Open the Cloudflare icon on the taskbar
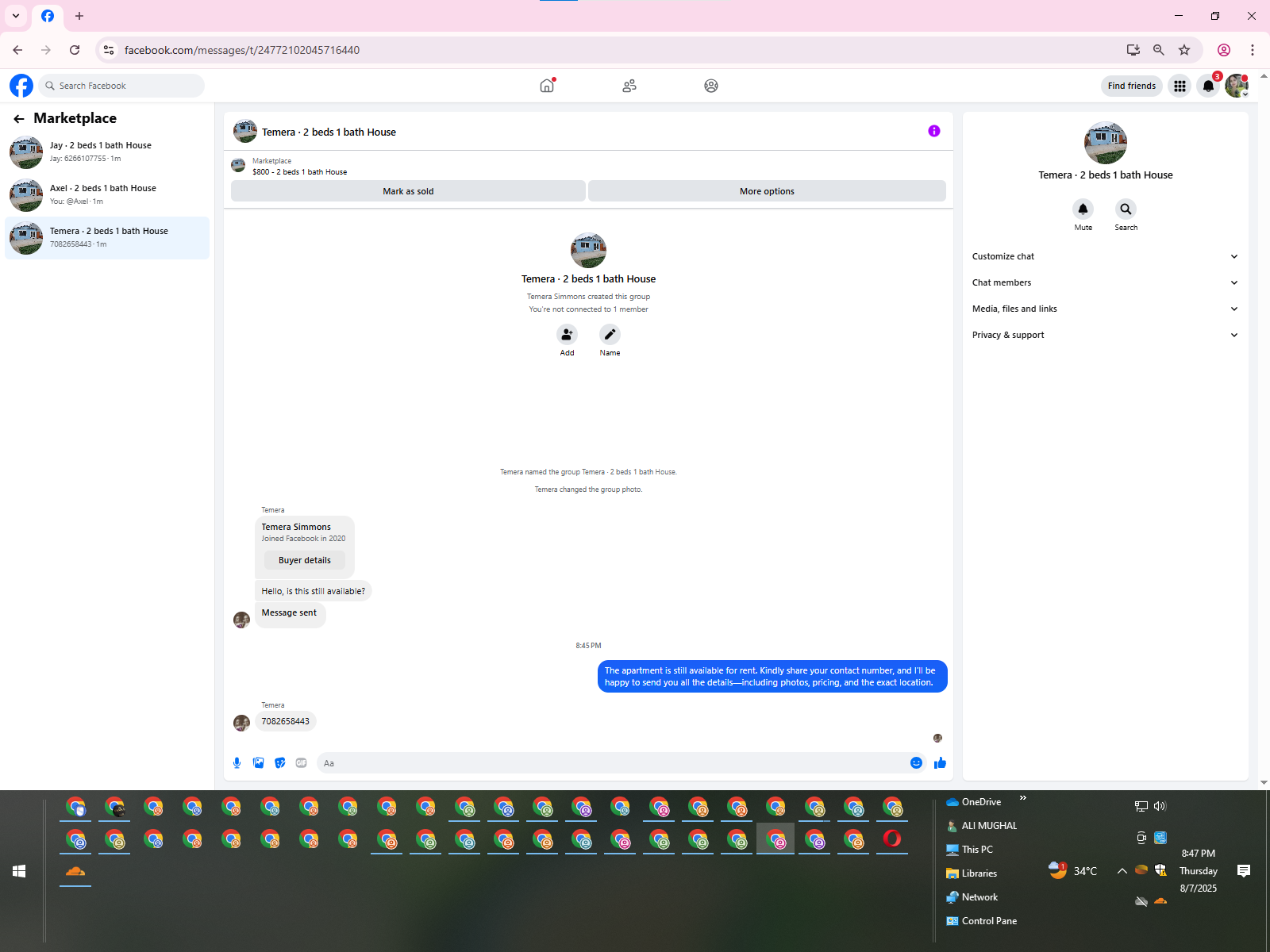 75,871
